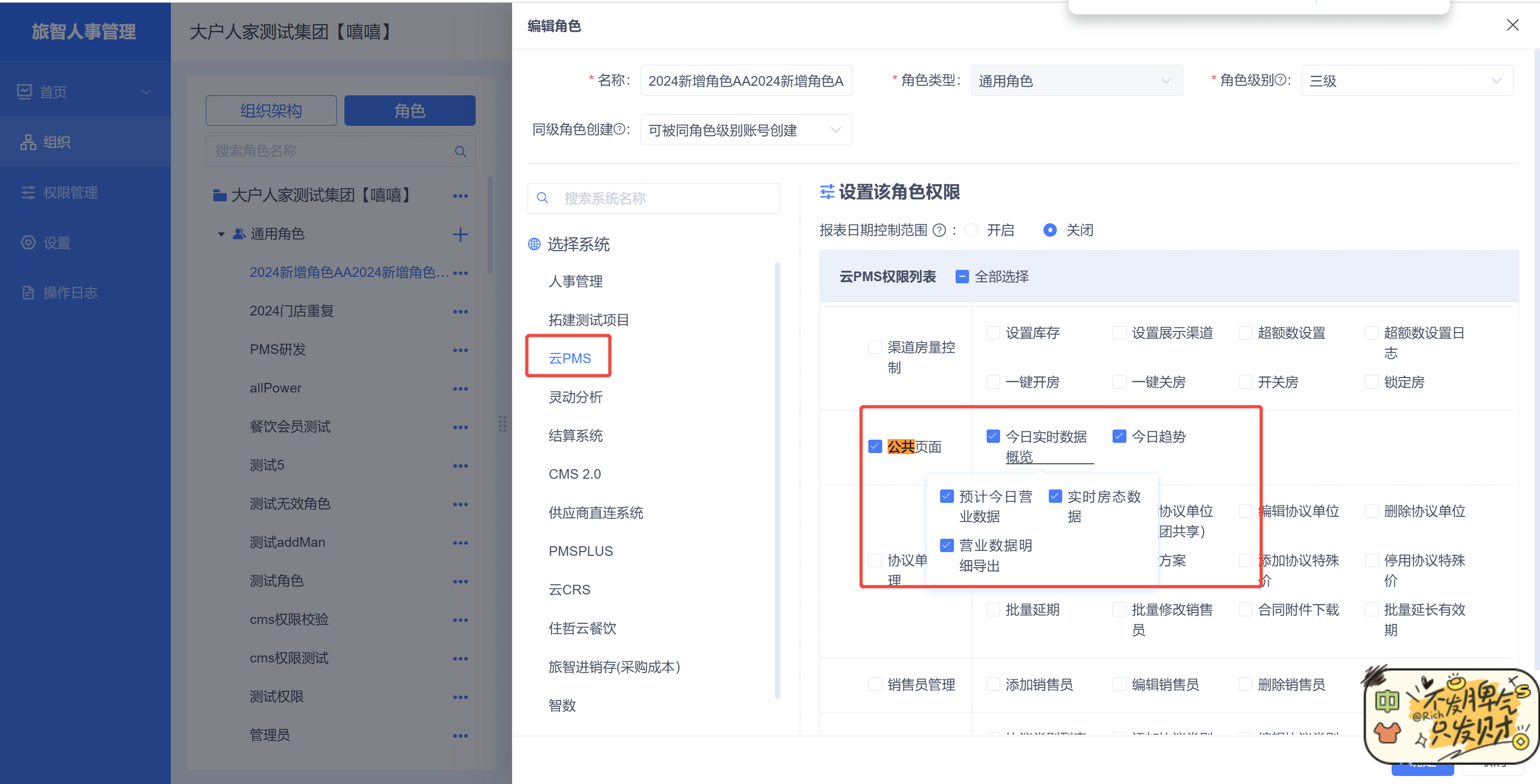Open the more menu for 测试addMan role
1540x784 pixels.
click(460, 542)
